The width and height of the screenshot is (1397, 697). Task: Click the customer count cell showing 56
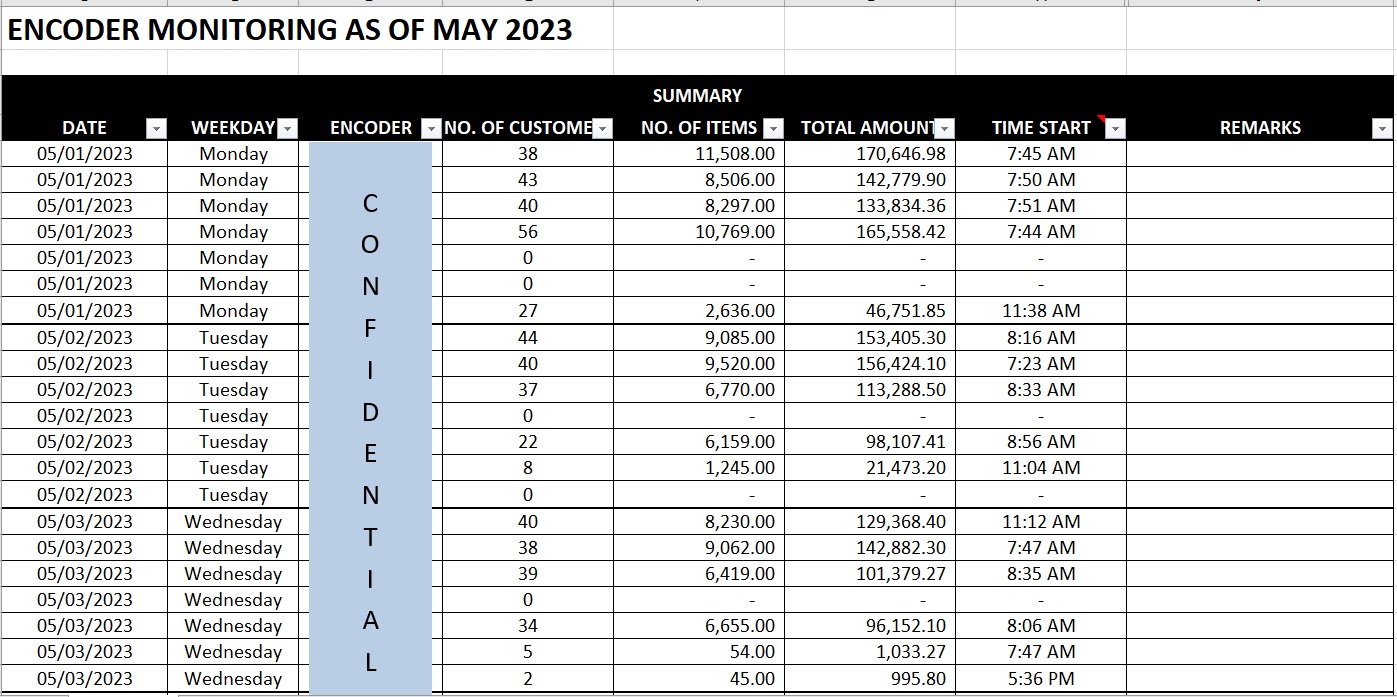pos(528,232)
